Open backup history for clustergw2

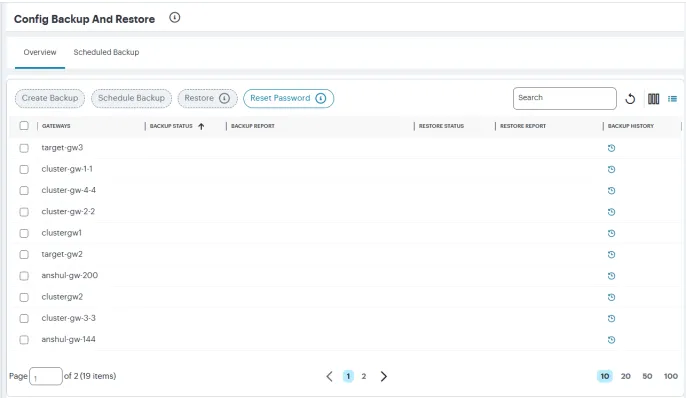click(612, 297)
